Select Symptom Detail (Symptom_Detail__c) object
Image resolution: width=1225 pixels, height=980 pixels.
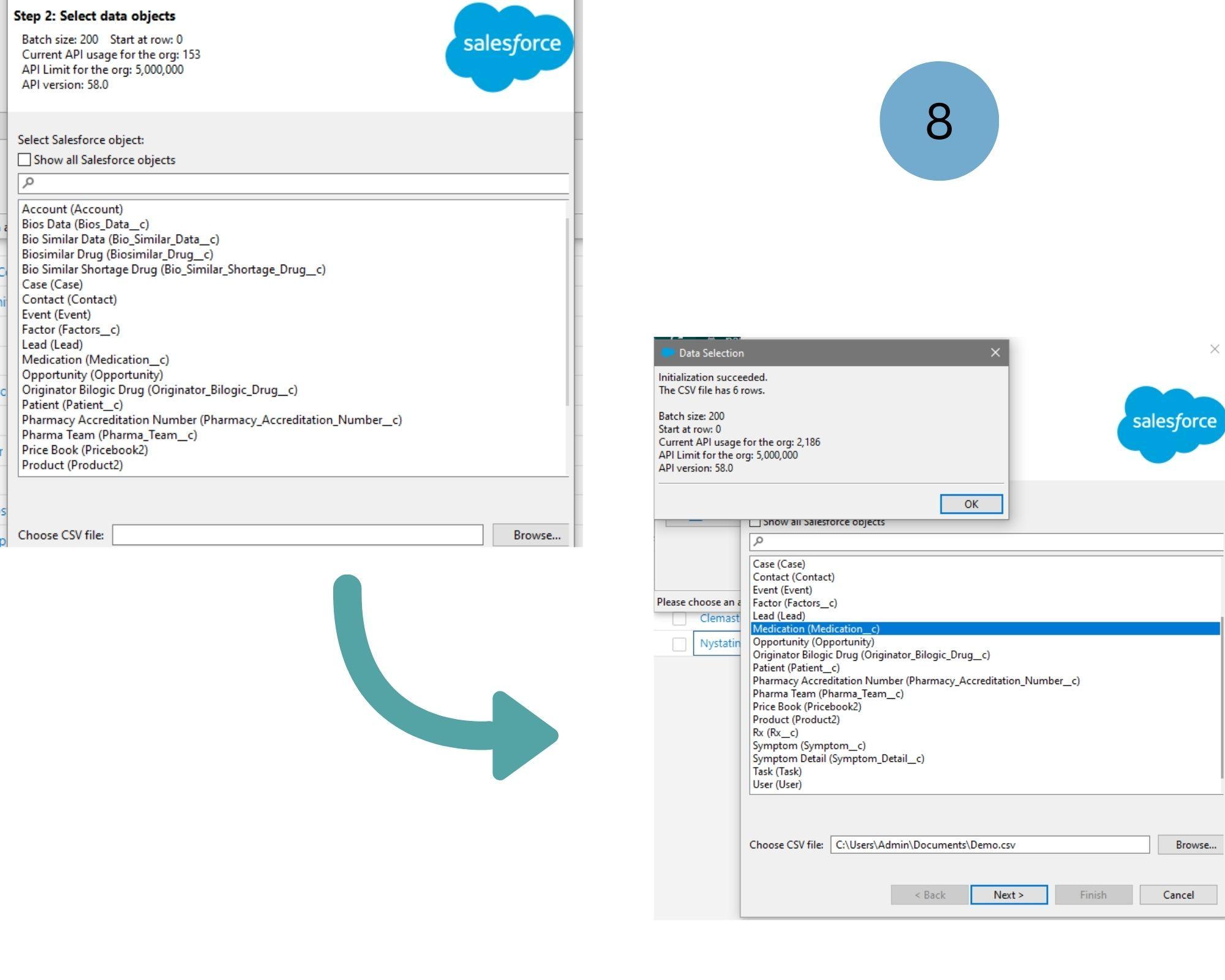point(839,758)
